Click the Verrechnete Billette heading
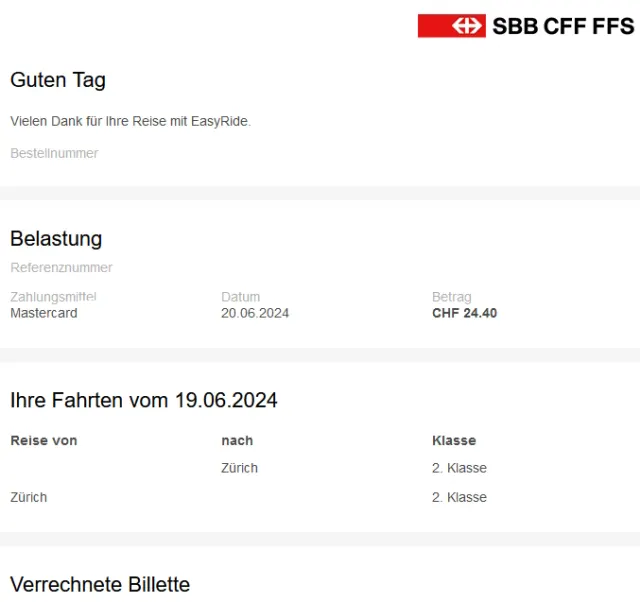This screenshot has height=602, width=640. [x=100, y=584]
